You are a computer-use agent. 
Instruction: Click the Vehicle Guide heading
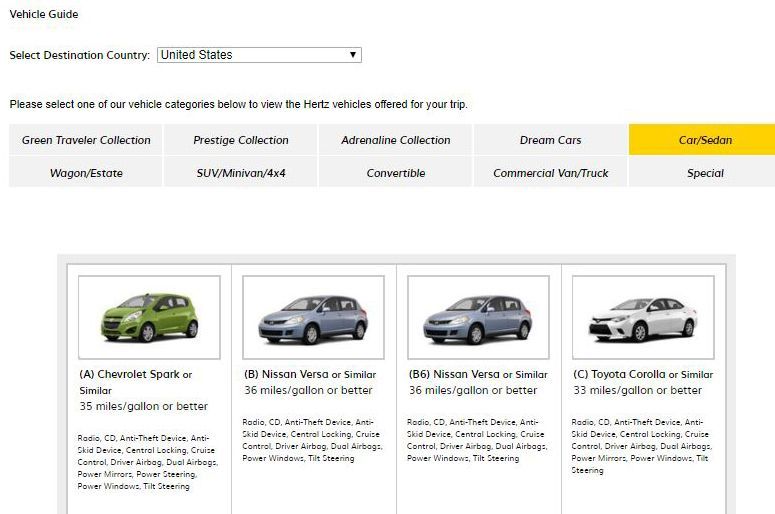pos(43,14)
